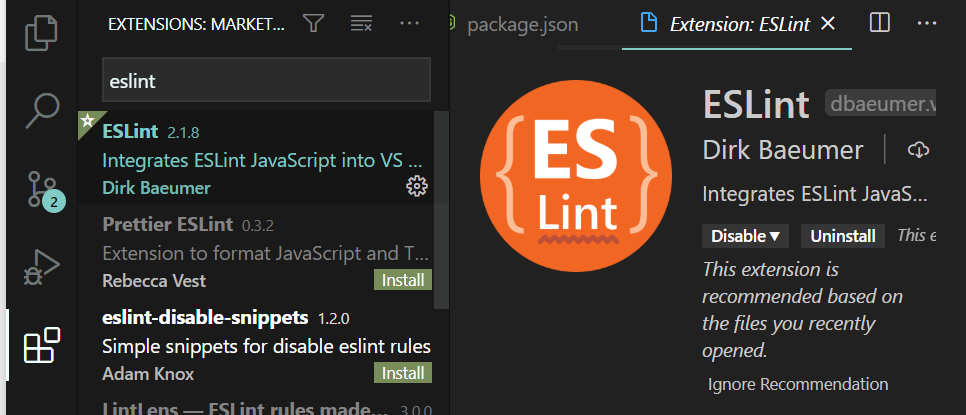Click the extensions list scrollbar
Viewport: 966px width, 415px height.
pyautogui.click(x=442, y=209)
